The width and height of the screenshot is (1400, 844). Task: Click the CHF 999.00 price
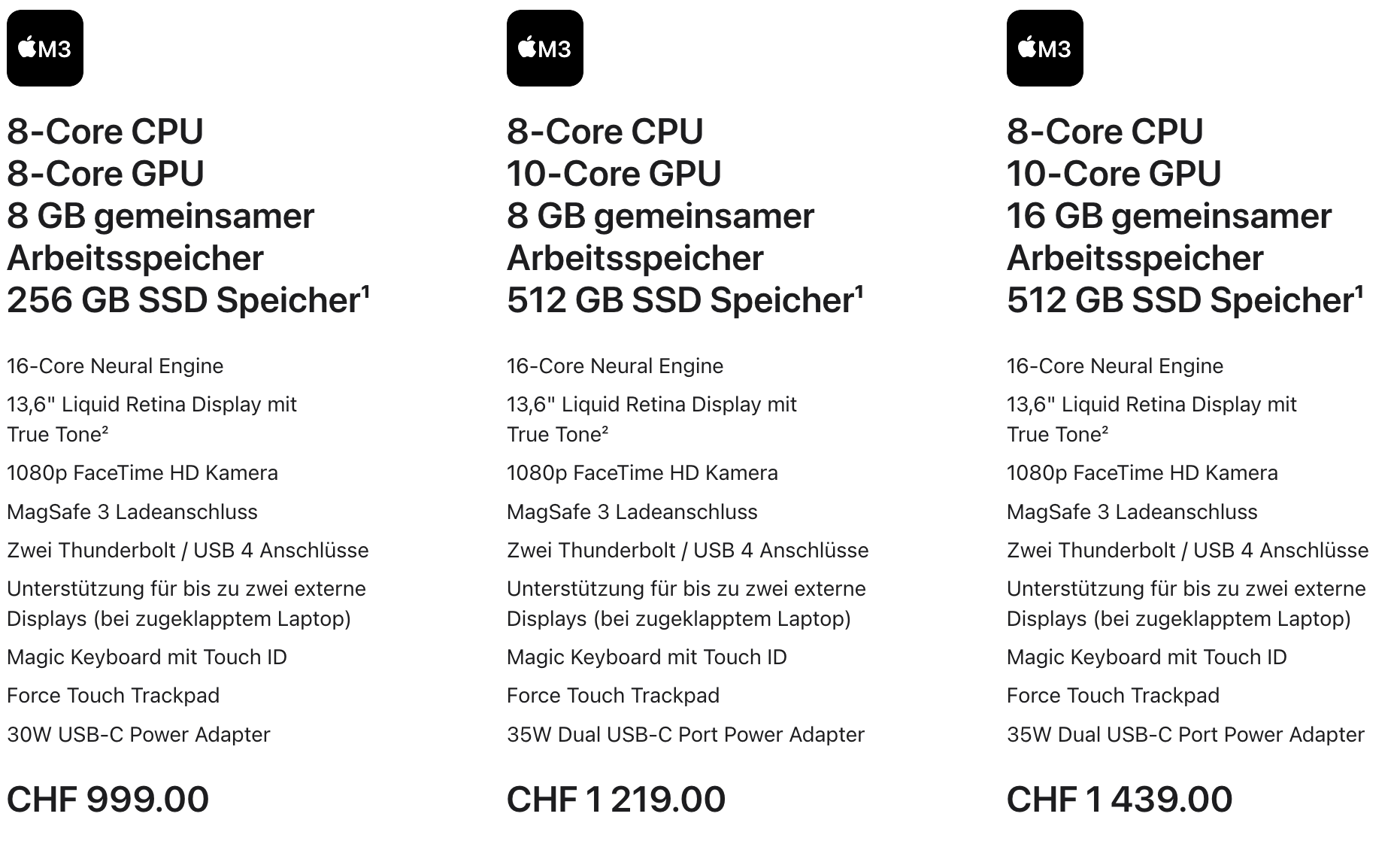[108, 799]
